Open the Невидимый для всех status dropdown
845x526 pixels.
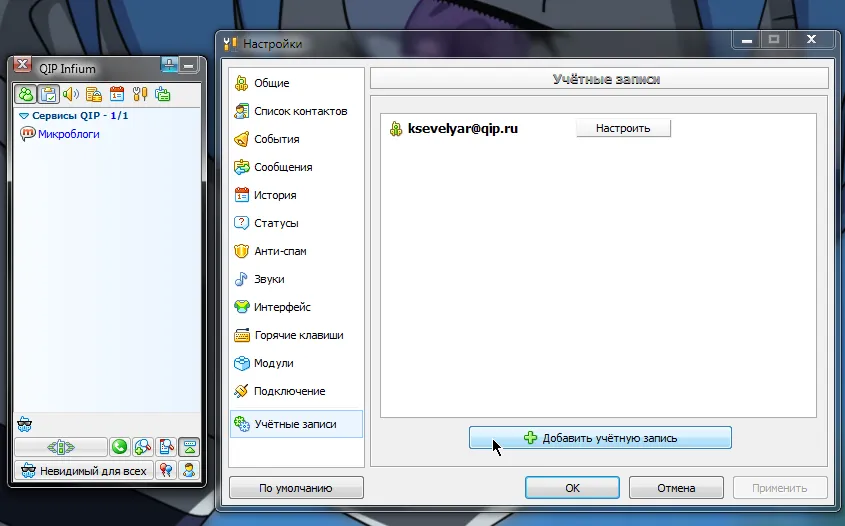[84, 470]
